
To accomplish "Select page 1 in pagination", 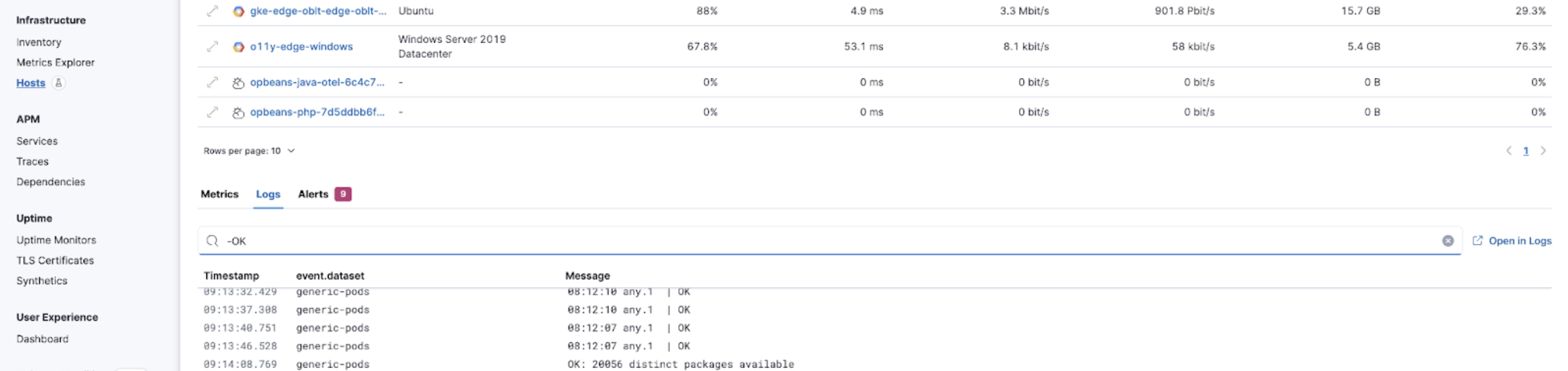I will click(1526, 151).
